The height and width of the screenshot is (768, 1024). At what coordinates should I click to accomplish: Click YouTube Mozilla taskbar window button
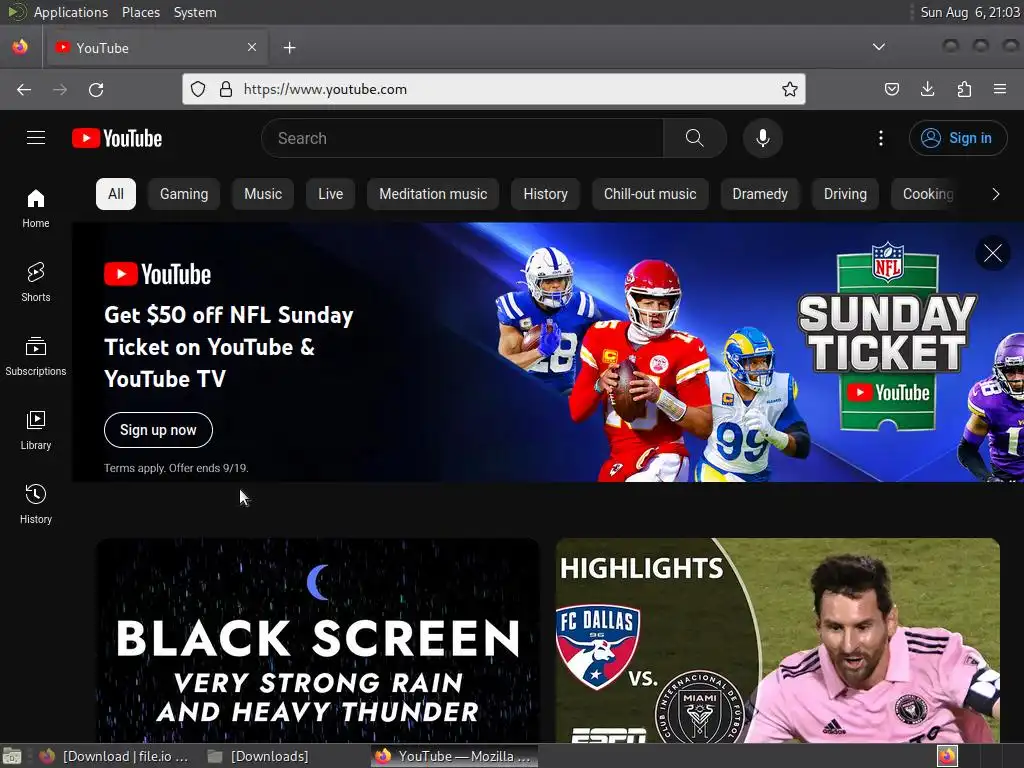[x=455, y=756]
